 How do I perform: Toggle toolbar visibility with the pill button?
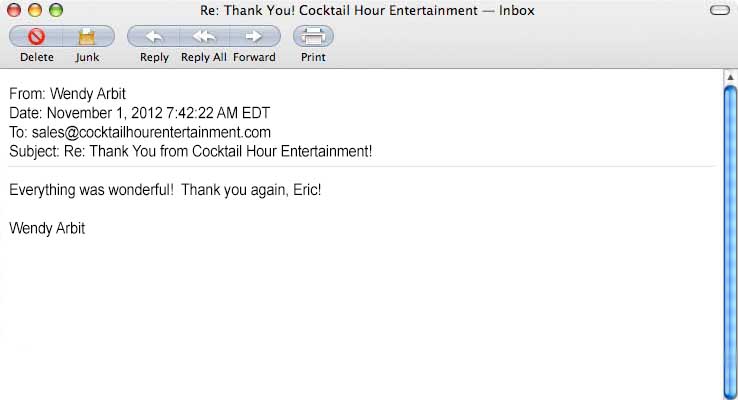click(x=720, y=10)
